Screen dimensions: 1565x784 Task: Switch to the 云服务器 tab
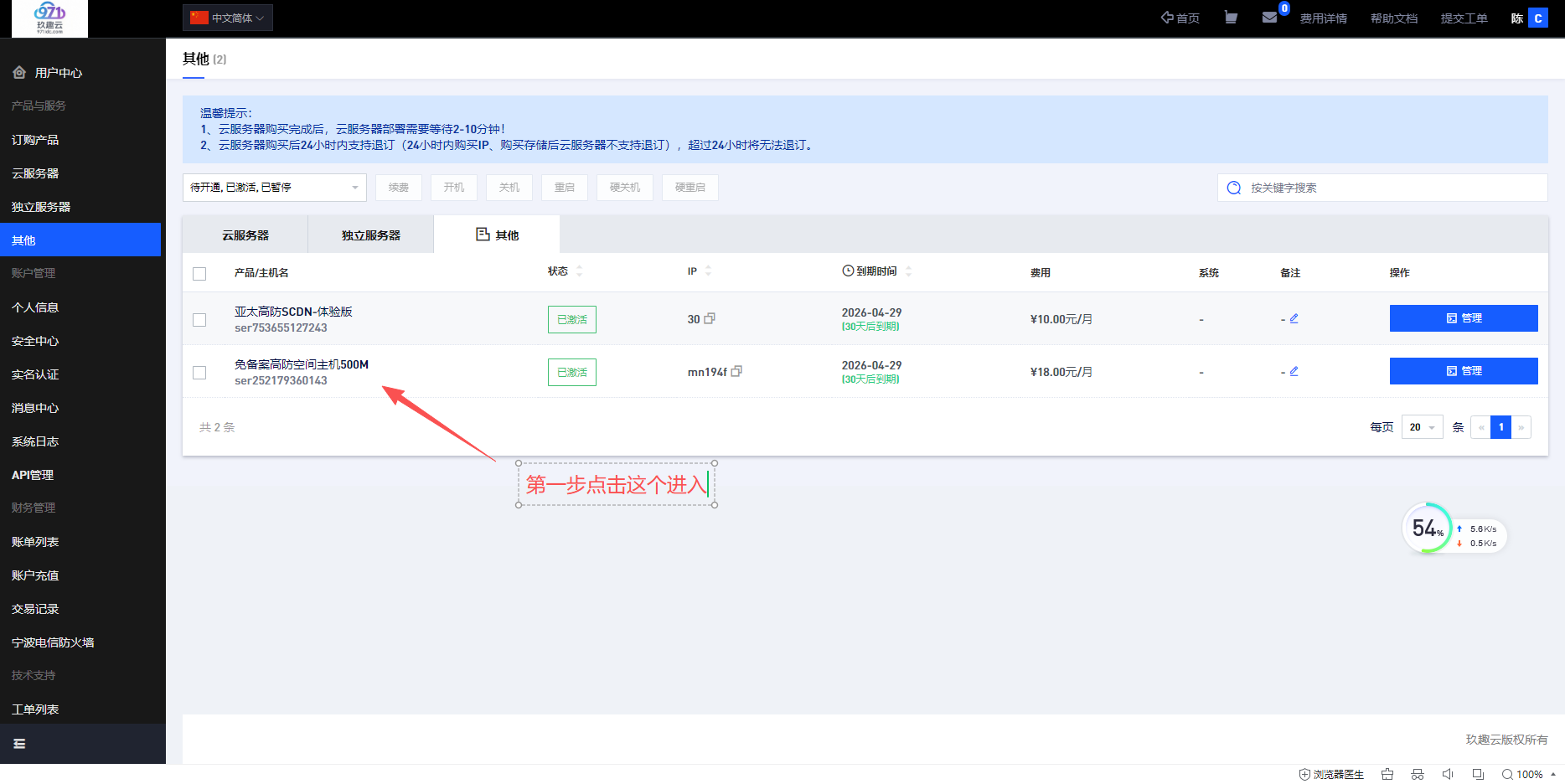pyautogui.click(x=245, y=235)
